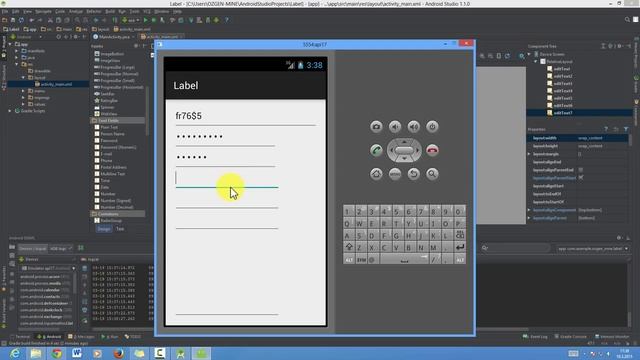The width and height of the screenshot is (640, 360).
Task: Click the refresh icon above design preview
Action: (507, 56)
